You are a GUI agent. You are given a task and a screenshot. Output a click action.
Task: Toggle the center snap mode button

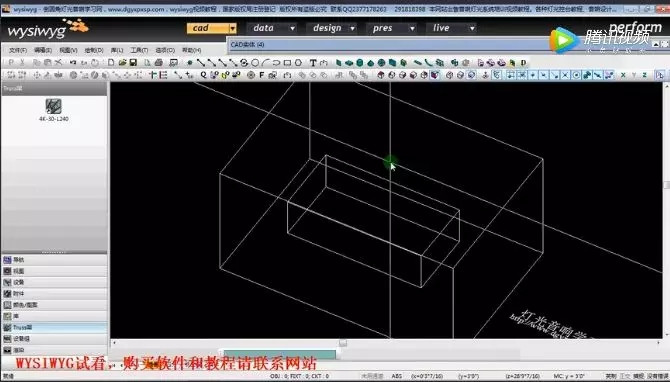click(x=576, y=75)
